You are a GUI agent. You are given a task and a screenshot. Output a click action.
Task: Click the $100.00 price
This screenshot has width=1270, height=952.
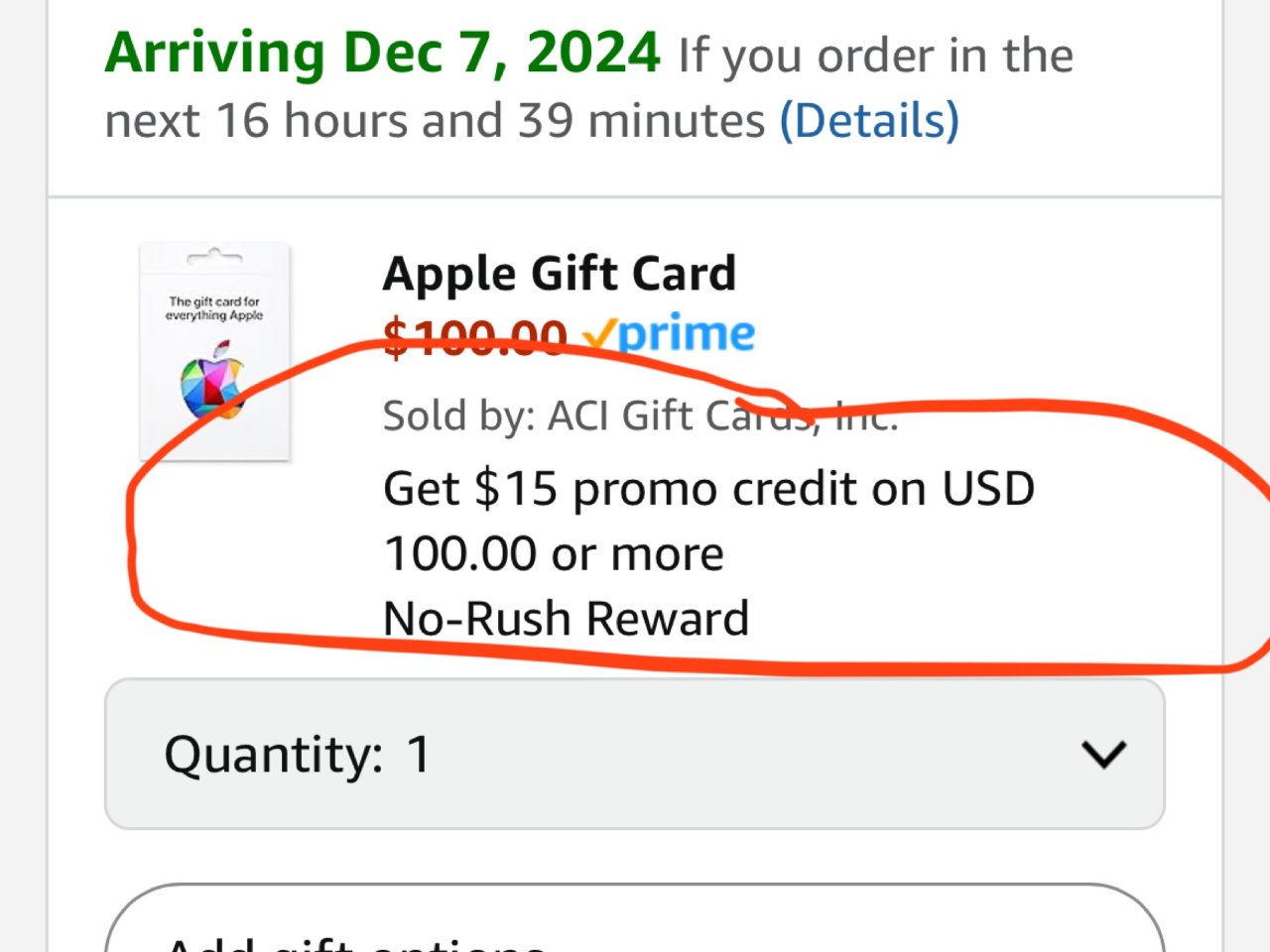pos(474,337)
